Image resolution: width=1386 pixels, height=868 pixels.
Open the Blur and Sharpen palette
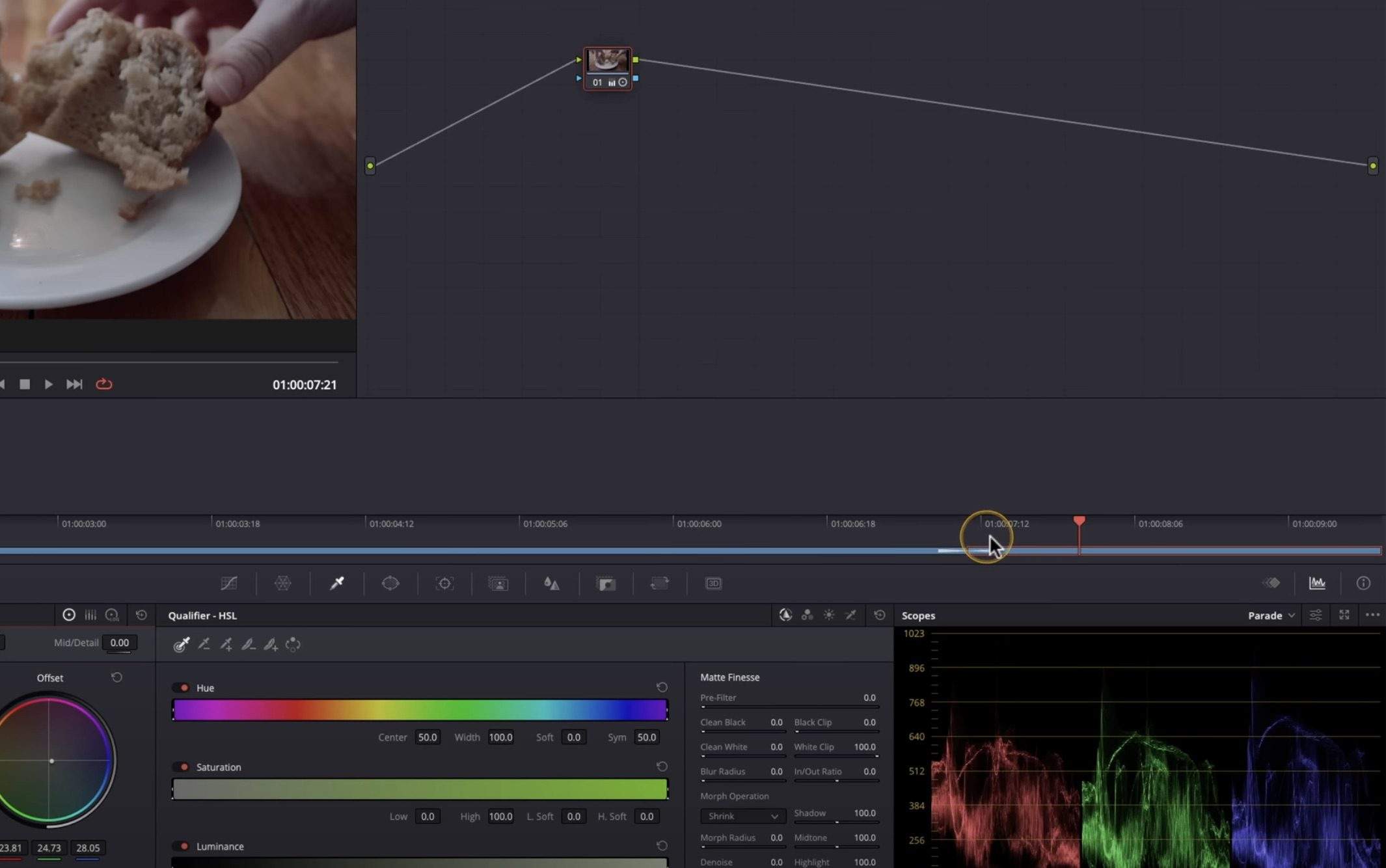click(552, 583)
